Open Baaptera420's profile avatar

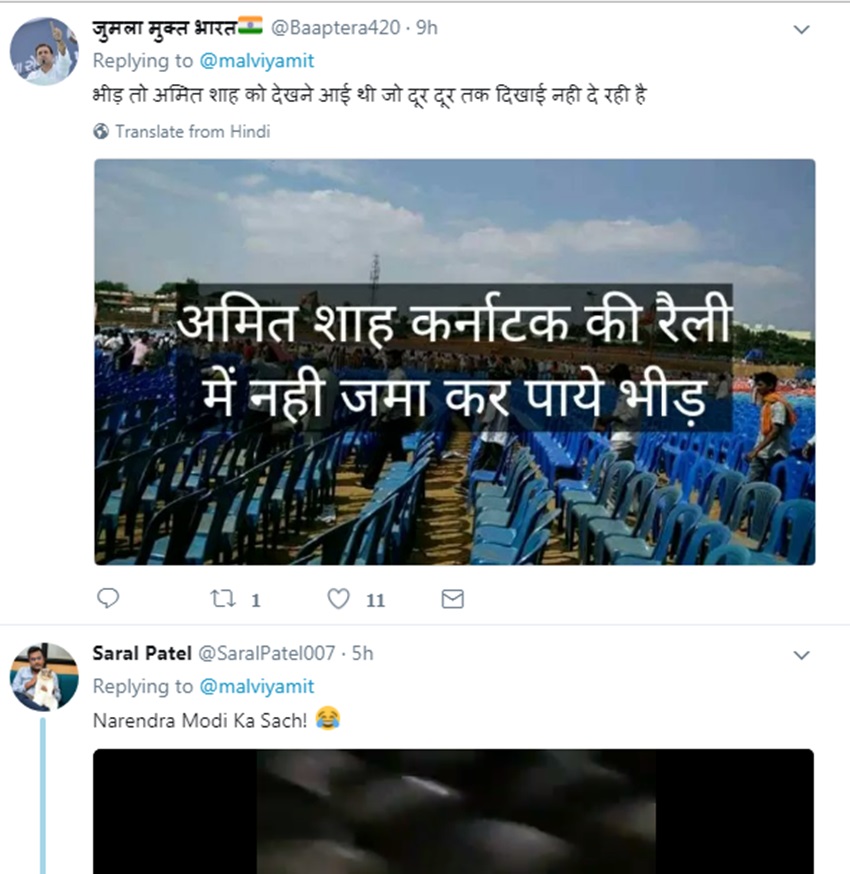click(44, 51)
